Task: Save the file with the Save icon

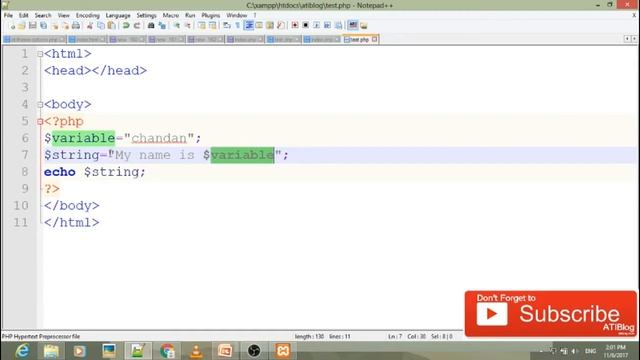Action: pyautogui.click(x=32, y=25)
